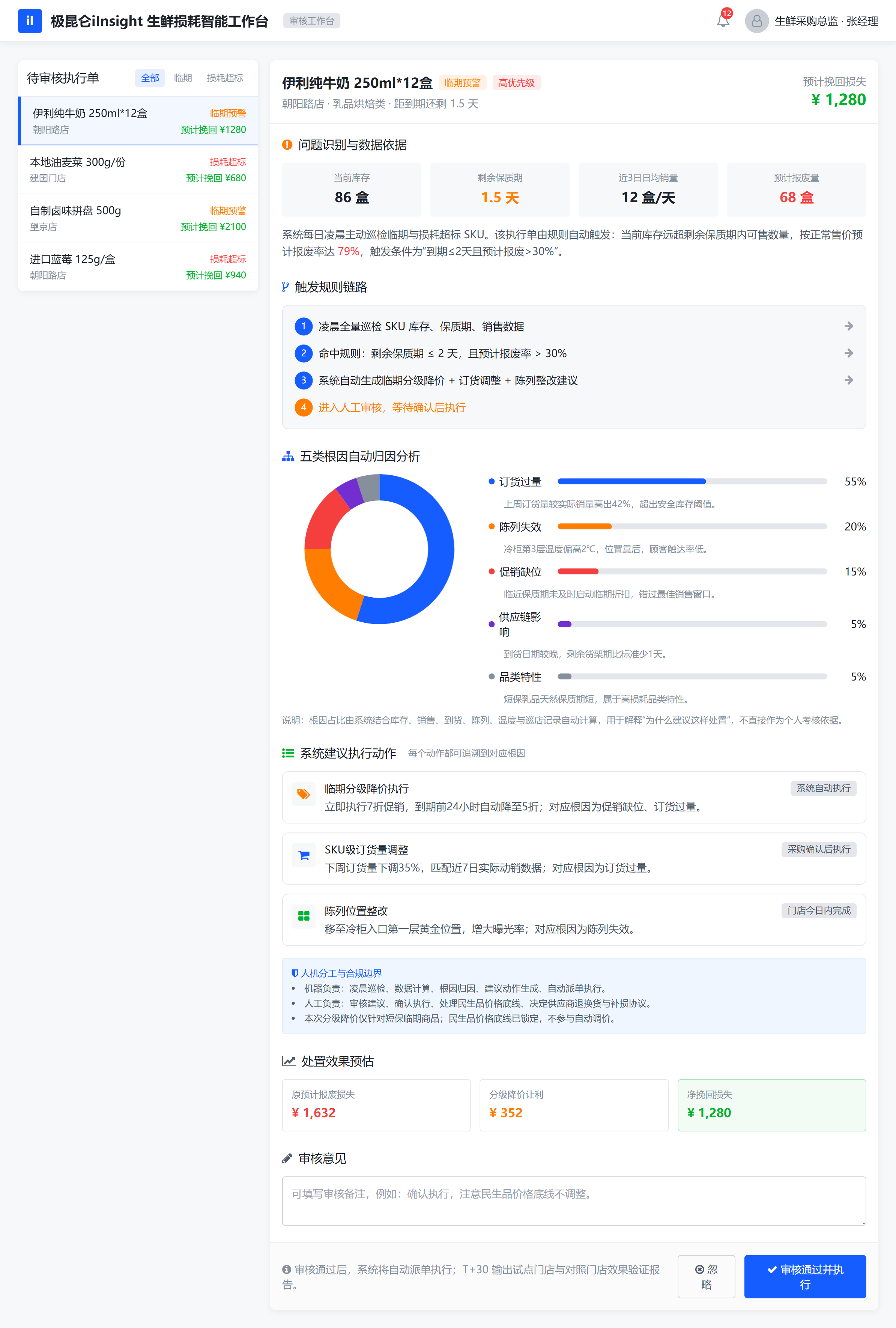Click the blue iI app logo

click(x=30, y=21)
